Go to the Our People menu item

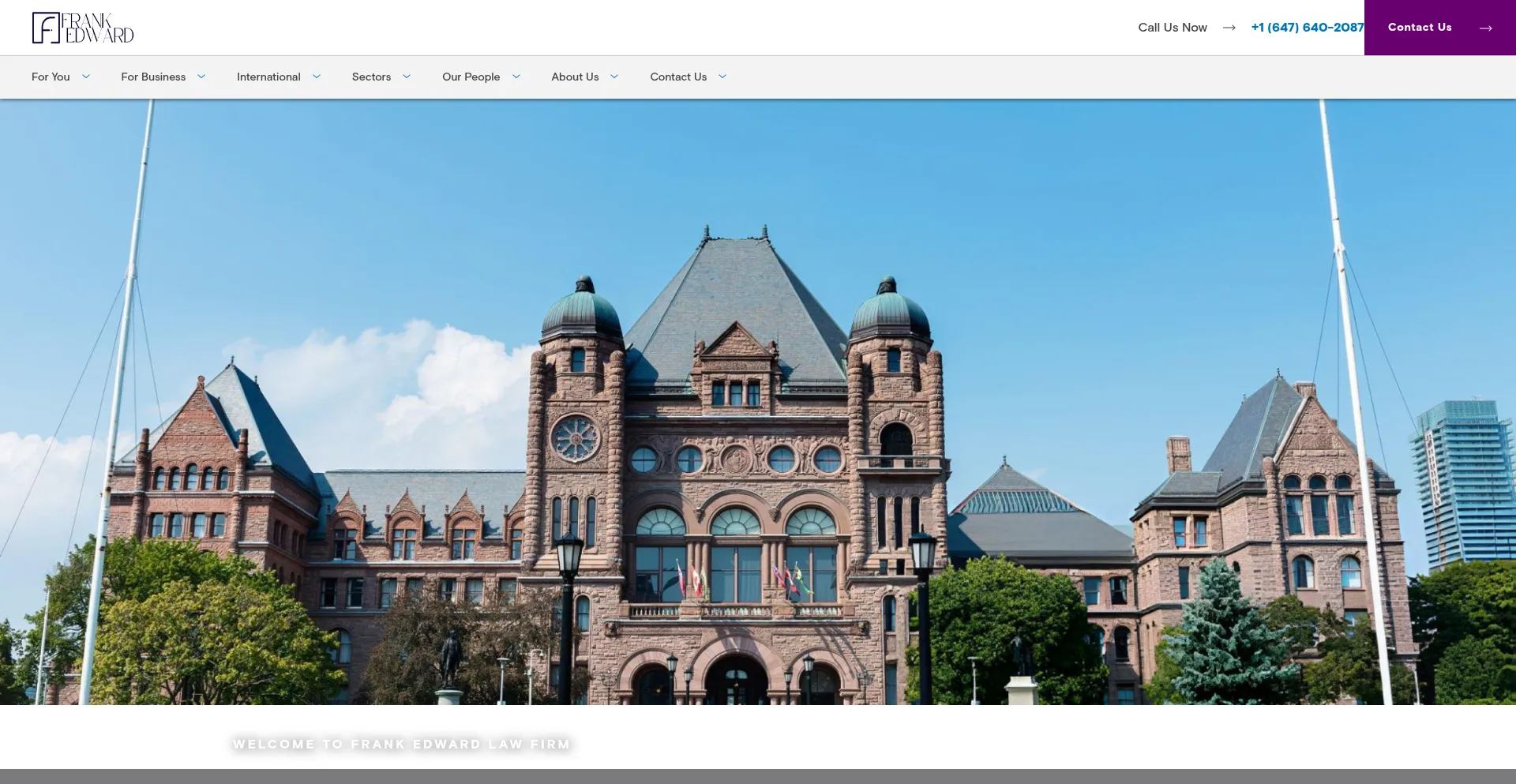point(471,77)
